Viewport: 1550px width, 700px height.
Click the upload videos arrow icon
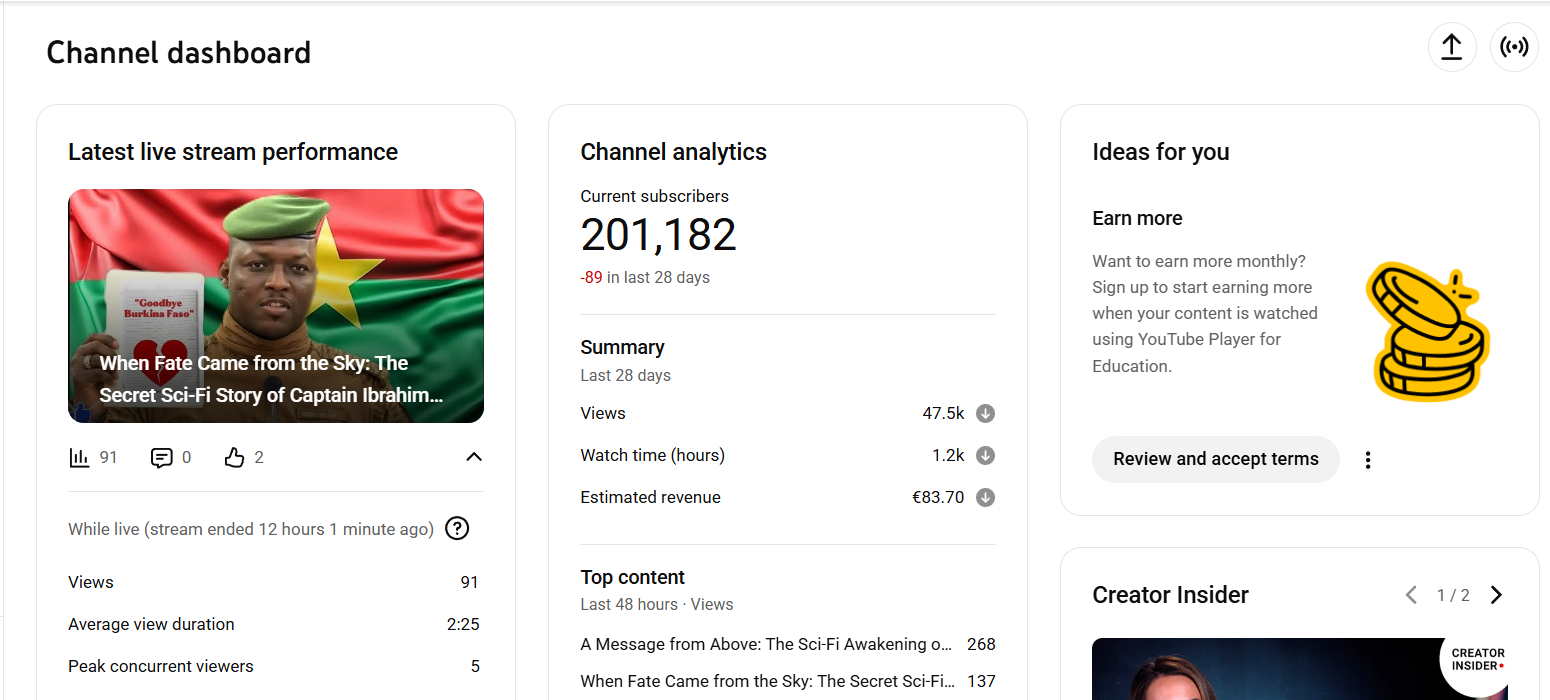[x=1451, y=47]
